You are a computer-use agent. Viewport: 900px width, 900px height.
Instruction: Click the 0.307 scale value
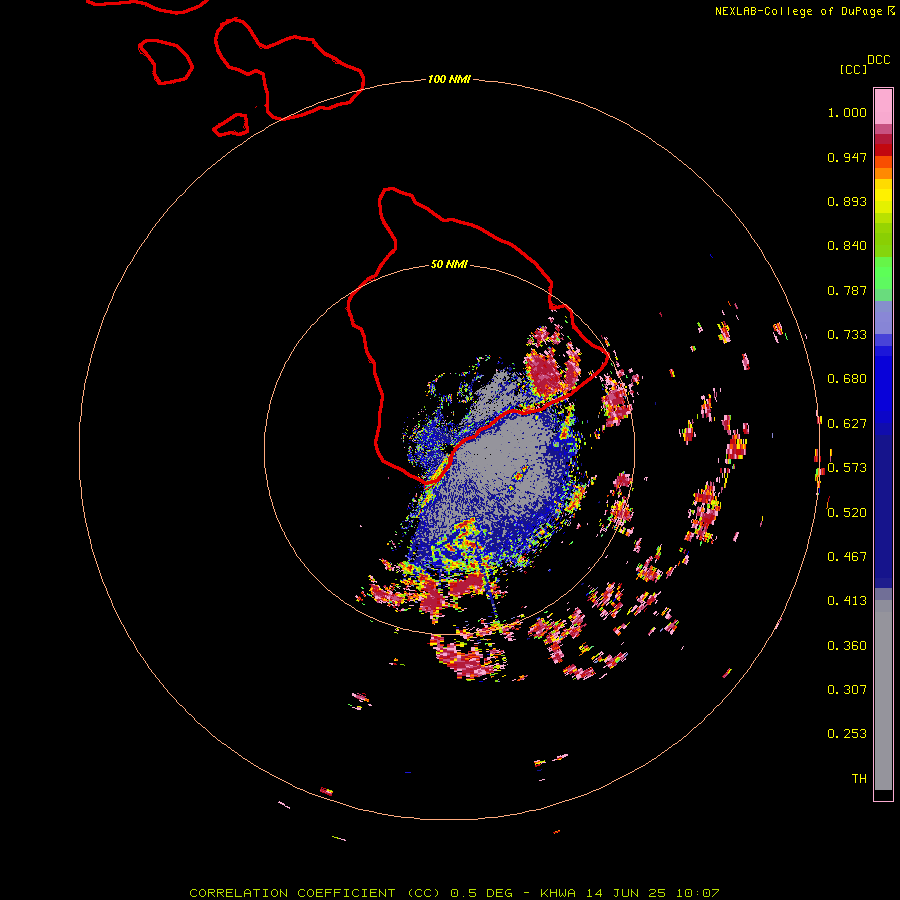[847, 690]
